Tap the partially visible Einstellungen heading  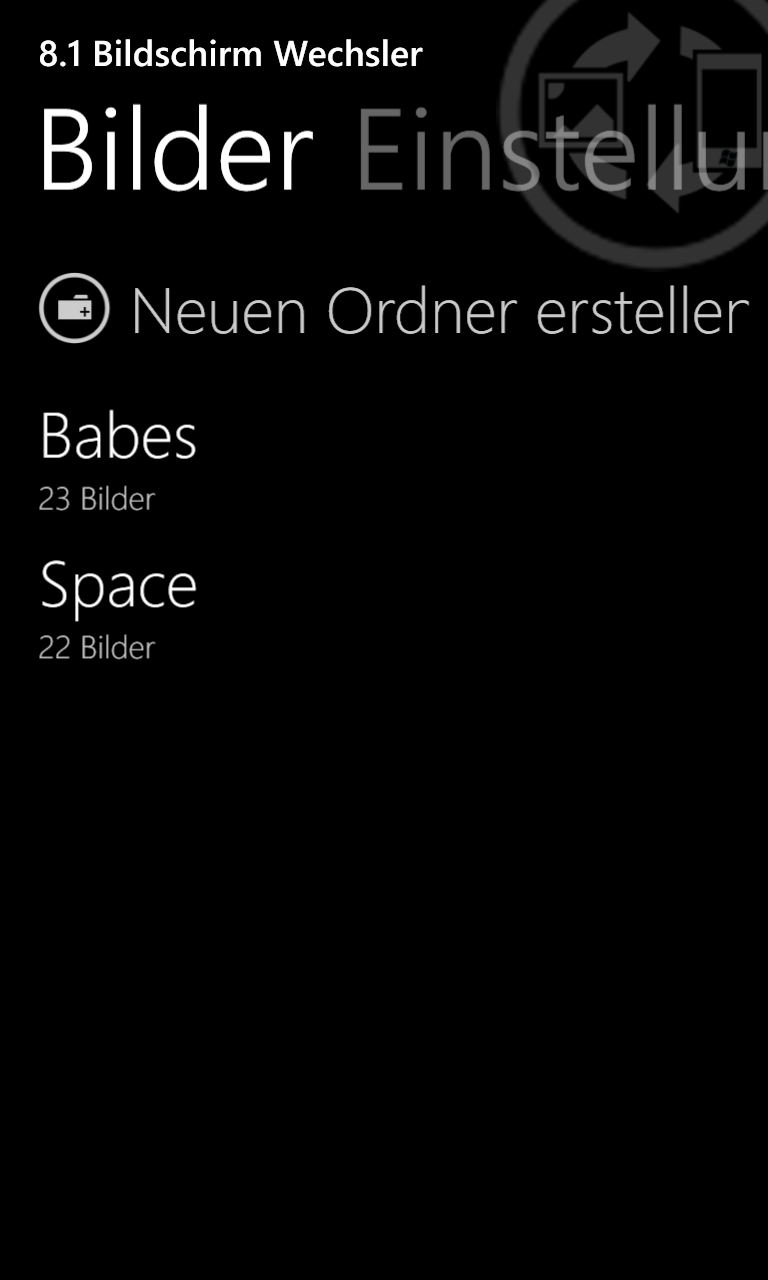click(x=561, y=150)
